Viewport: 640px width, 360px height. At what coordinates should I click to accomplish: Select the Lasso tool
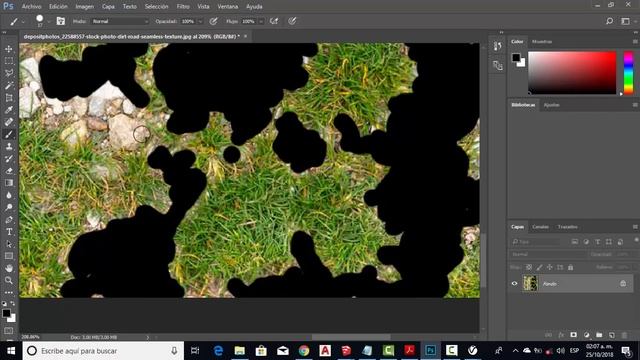pyautogui.click(x=9, y=73)
